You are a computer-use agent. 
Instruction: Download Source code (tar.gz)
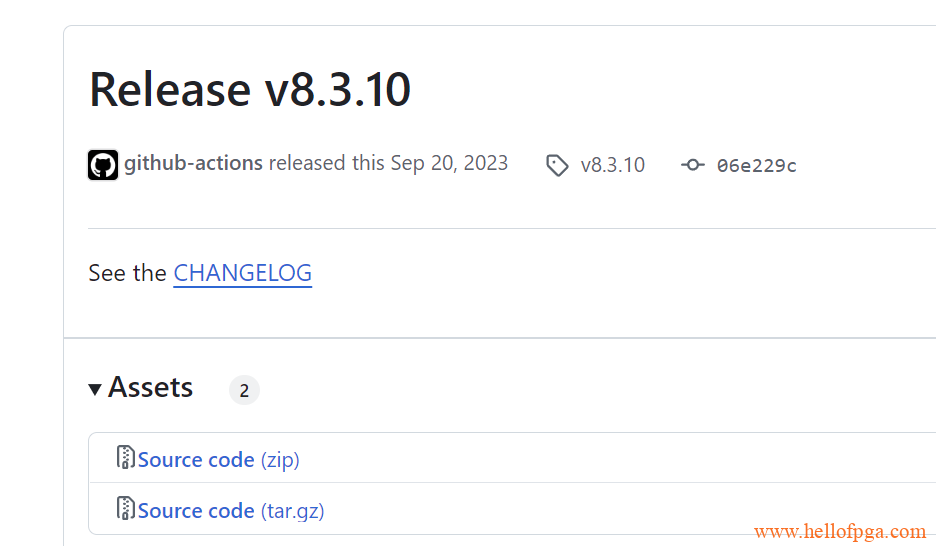point(231,511)
